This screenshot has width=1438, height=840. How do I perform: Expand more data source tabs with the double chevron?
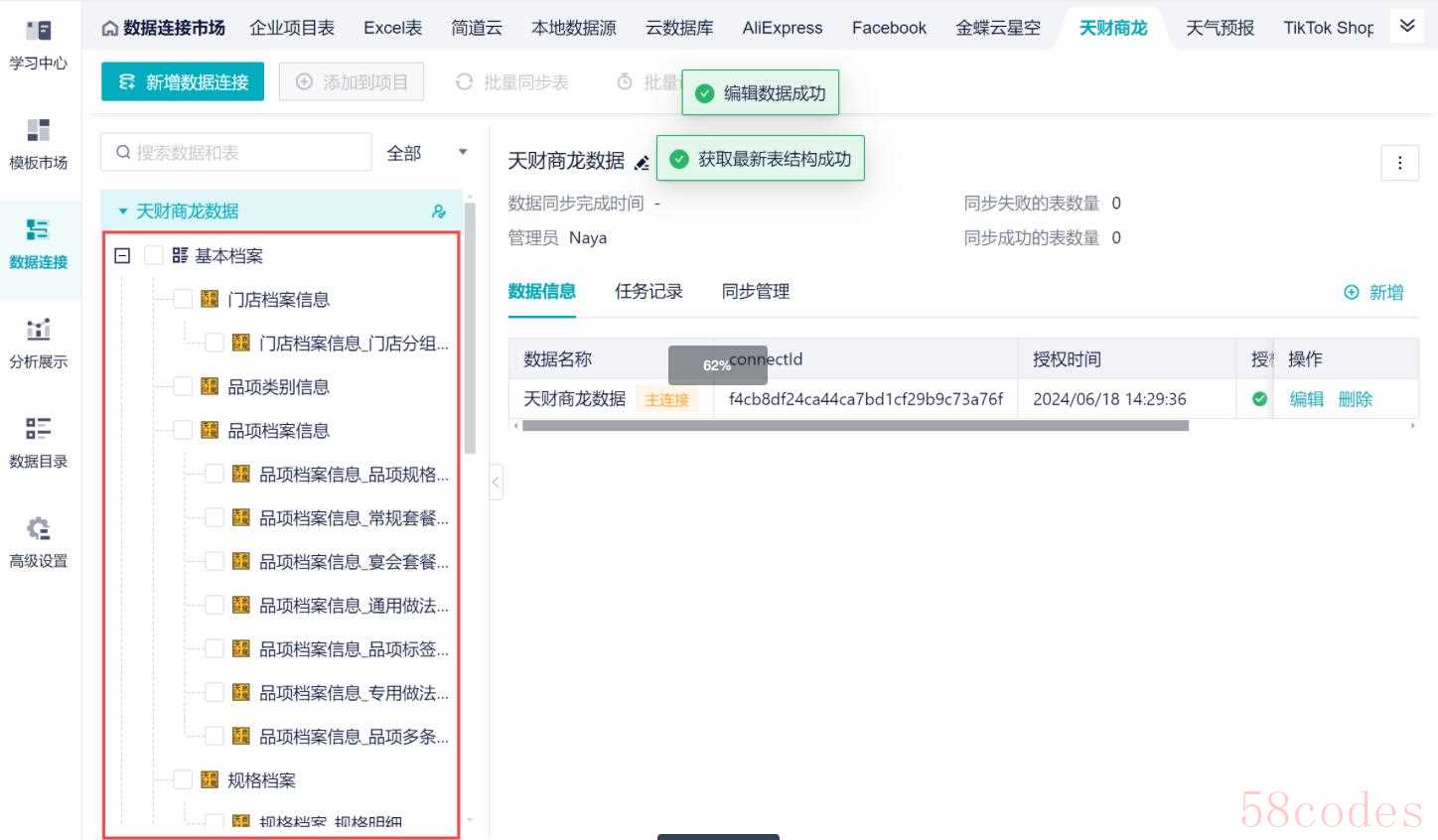tap(1407, 26)
